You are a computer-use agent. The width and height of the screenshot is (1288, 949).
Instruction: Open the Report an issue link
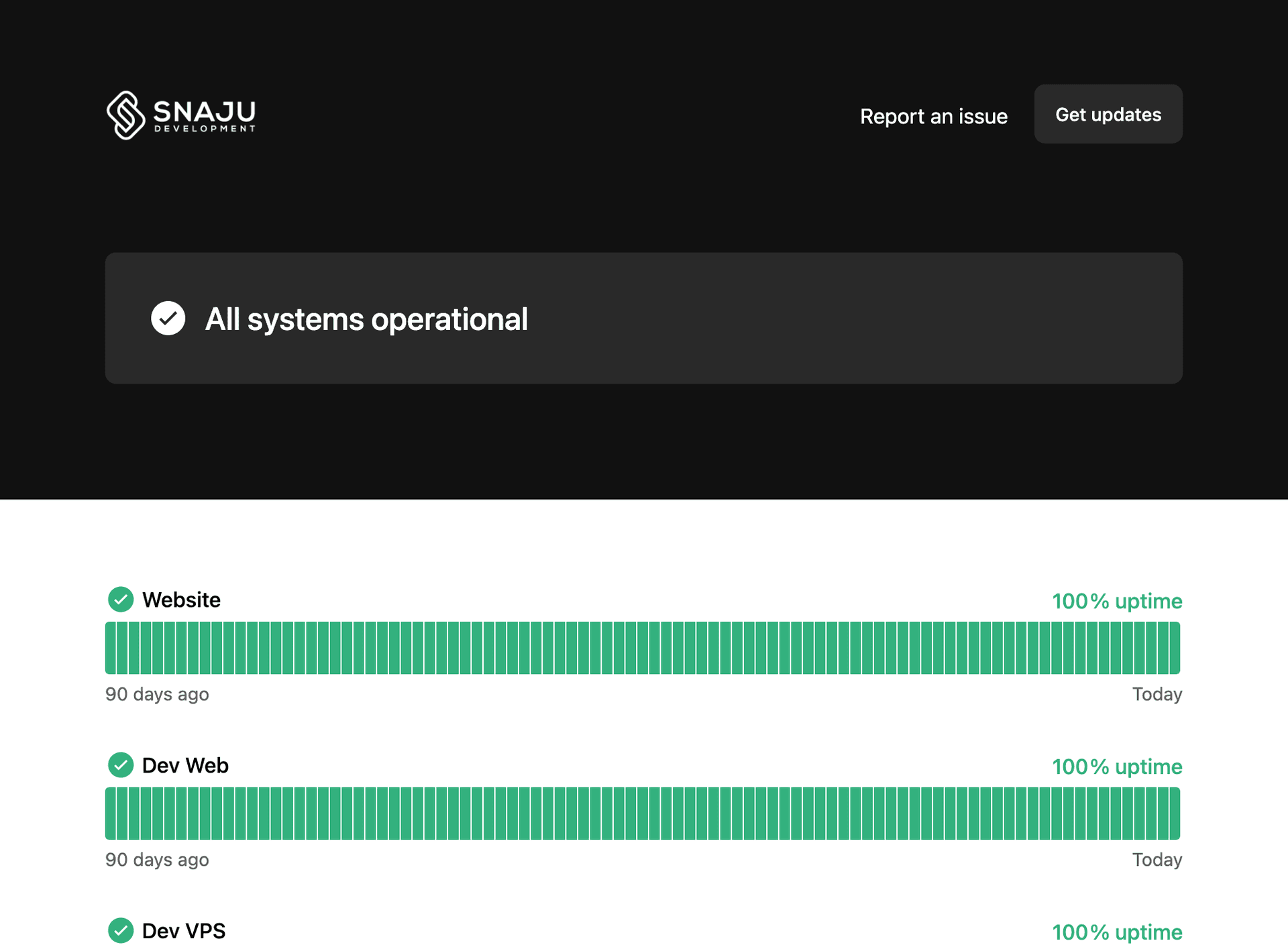(934, 116)
